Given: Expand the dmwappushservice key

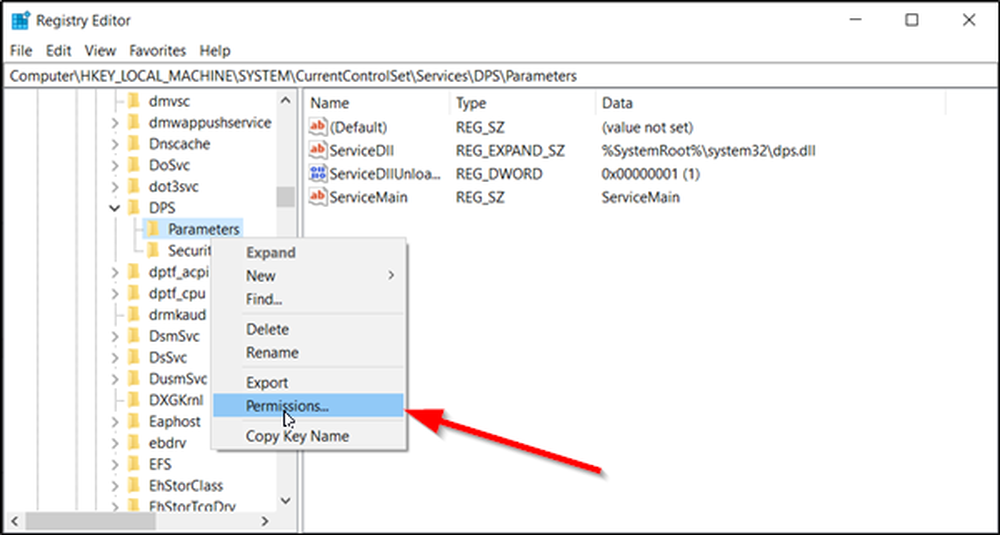Looking at the screenshot, I should pos(116,122).
